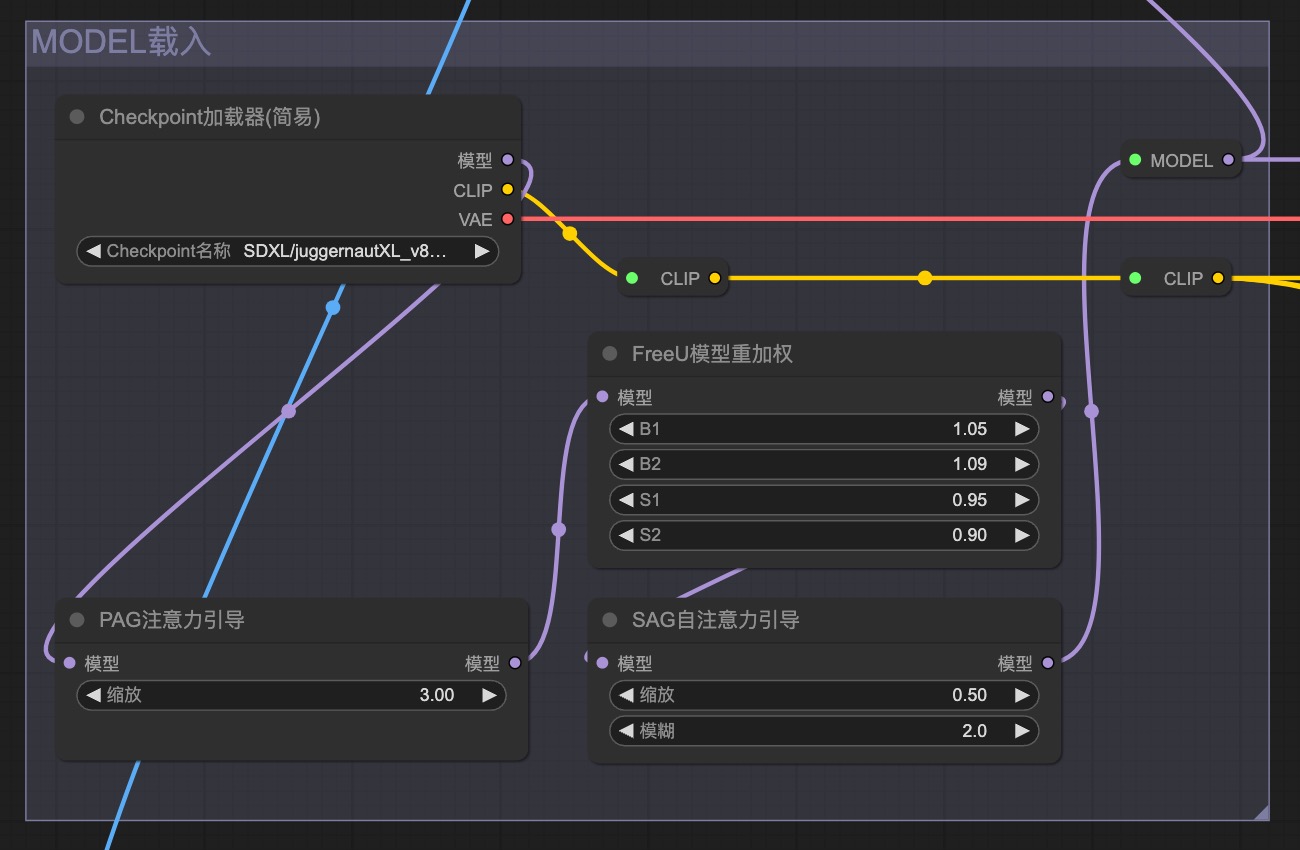The width and height of the screenshot is (1300, 850).
Task: Collapse the SAG自注意力引导 node via its gray dot
Action: 610,620
